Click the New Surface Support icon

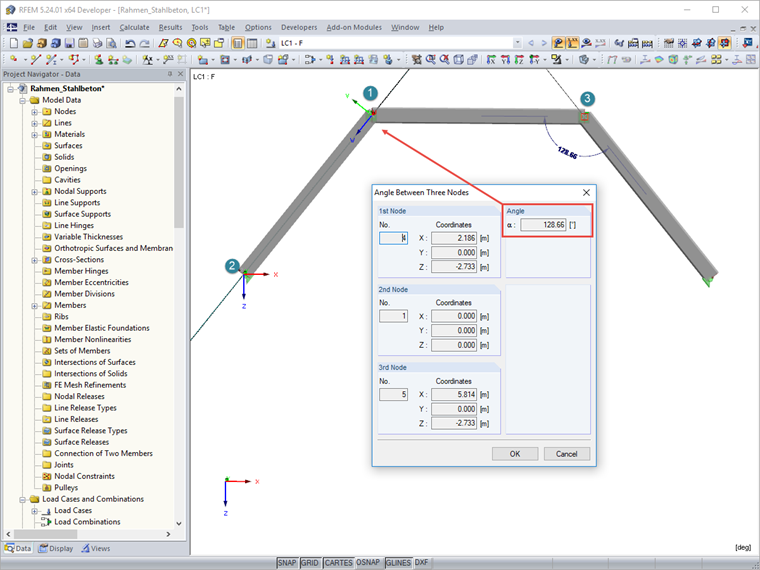tap(127, 60)
